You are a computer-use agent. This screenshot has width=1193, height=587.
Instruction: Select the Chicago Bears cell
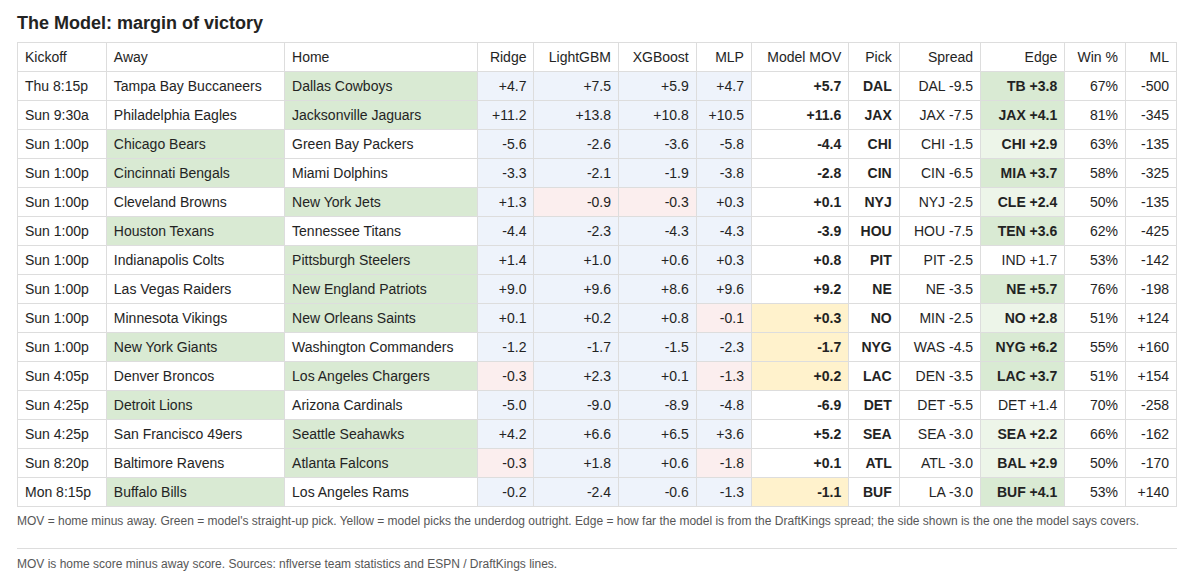click(x=196, y=144)
